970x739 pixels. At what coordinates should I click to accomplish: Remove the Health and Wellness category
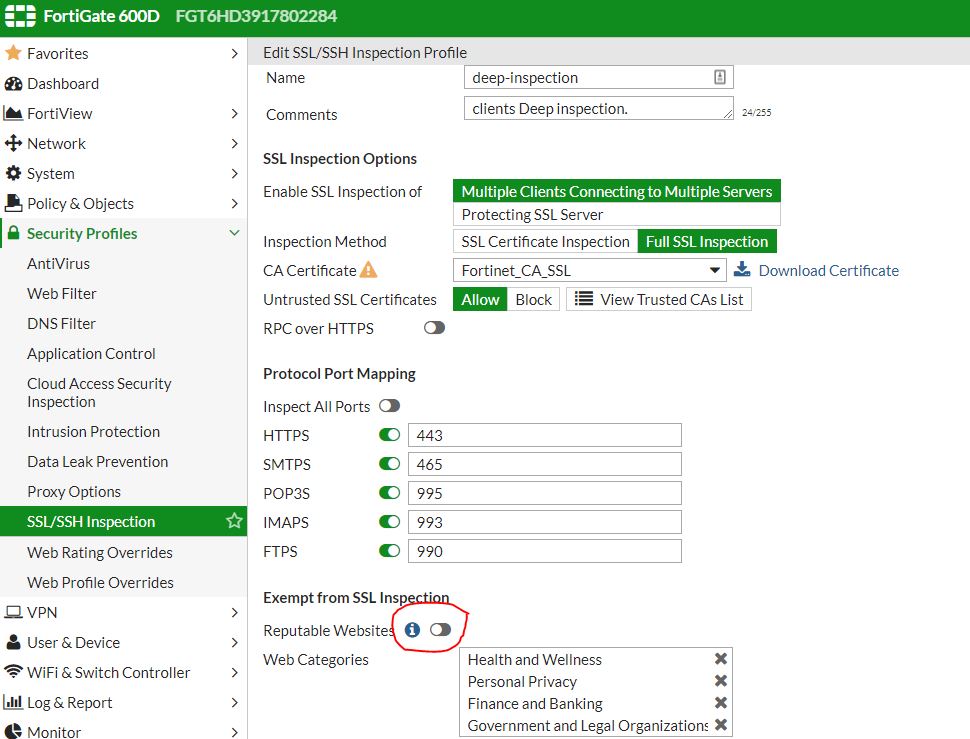(720, 659)
